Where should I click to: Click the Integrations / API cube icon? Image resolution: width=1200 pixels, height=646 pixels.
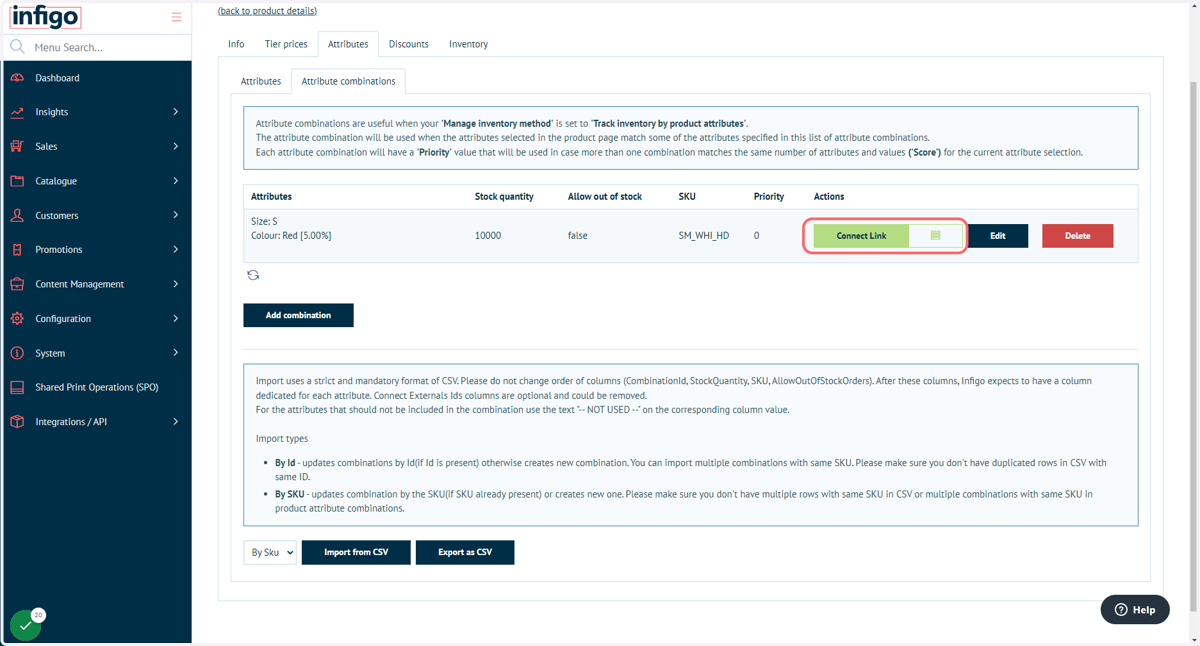click(17, 422)
